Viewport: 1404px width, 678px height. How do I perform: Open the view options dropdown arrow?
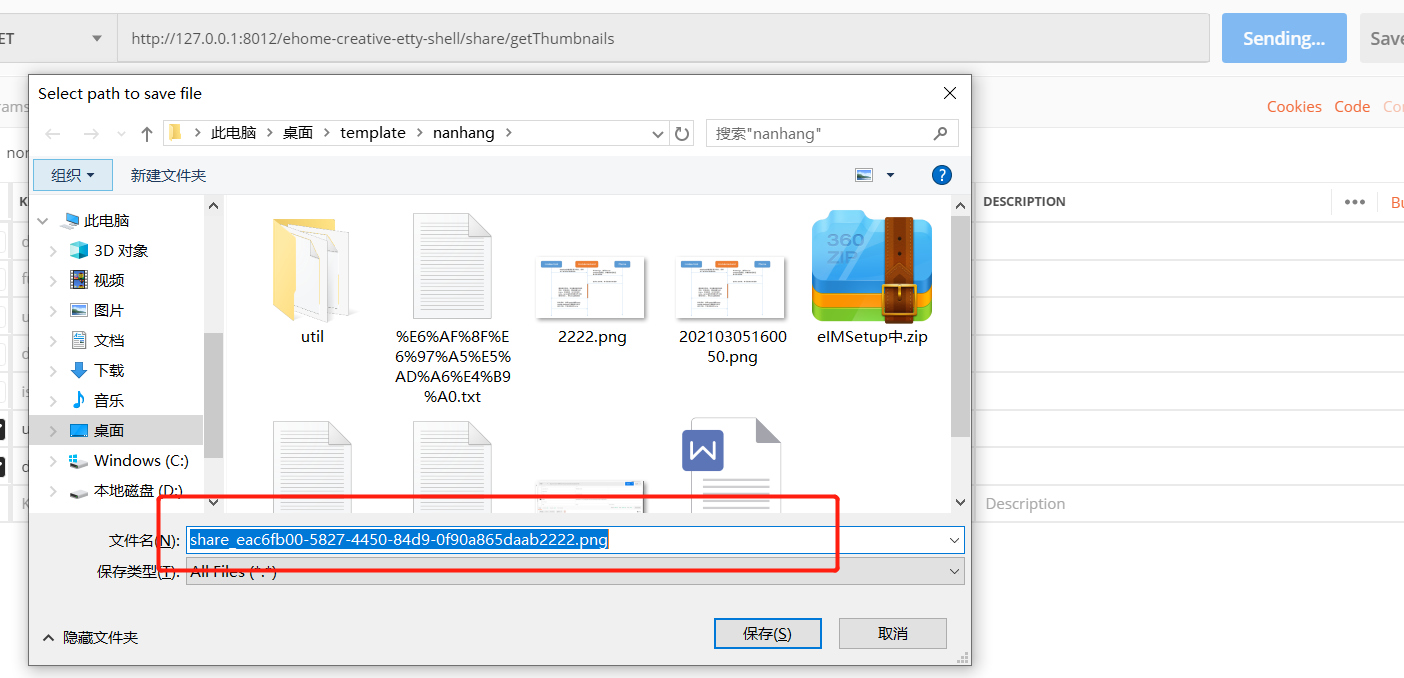coord(890,175)
